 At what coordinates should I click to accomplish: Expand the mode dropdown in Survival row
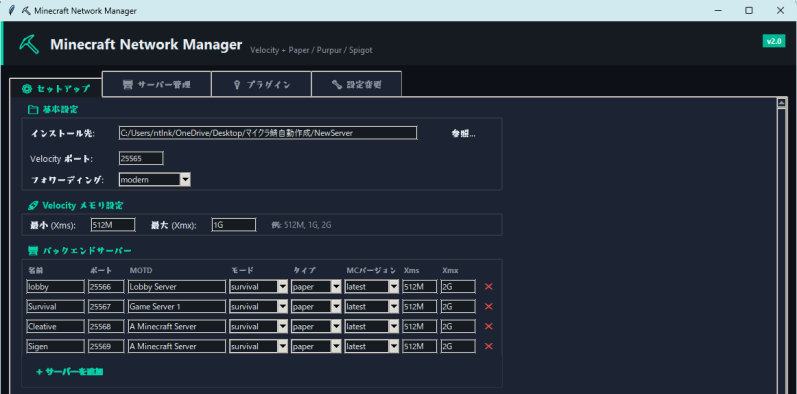283,307
